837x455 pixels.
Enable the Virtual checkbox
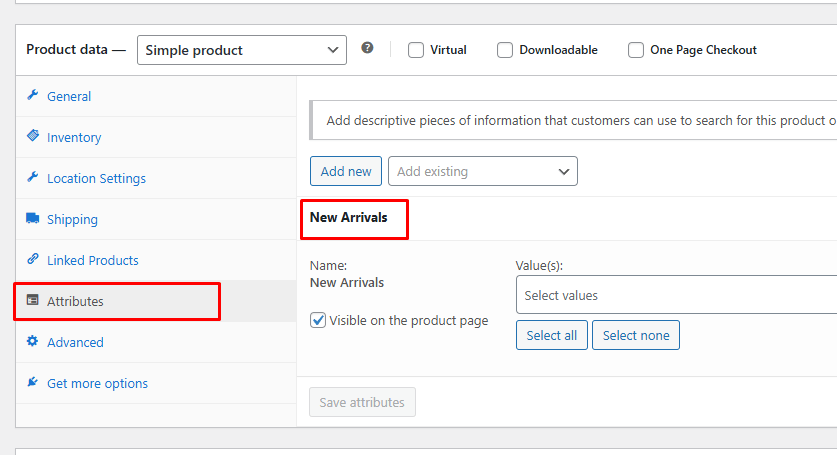(x=416, y=50)
